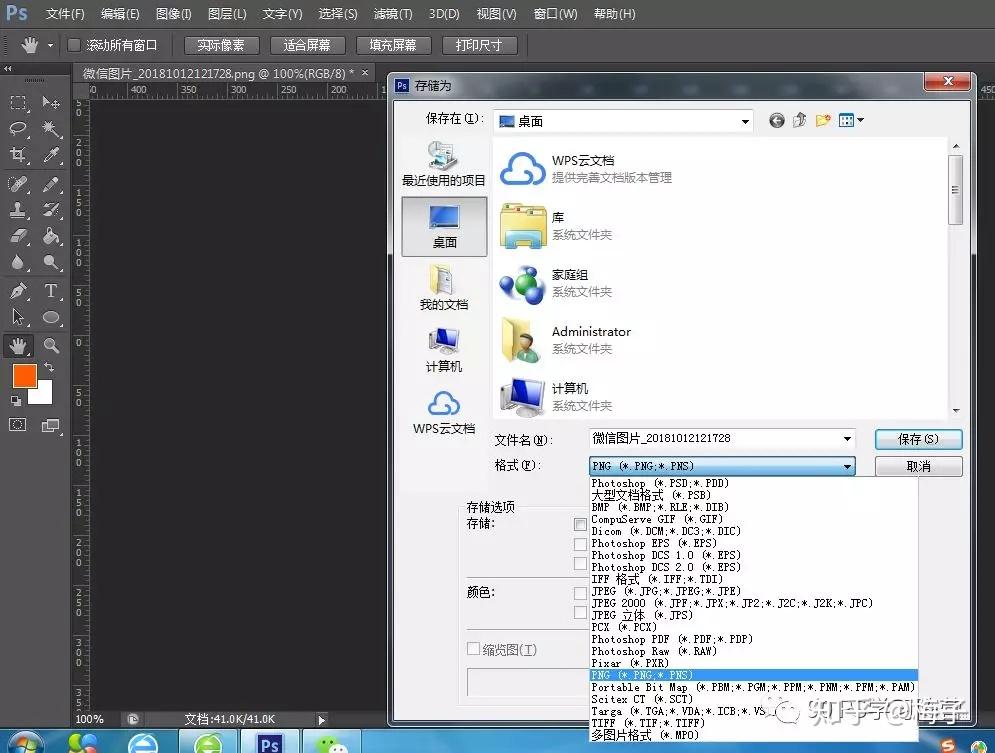The image size is (995, 753).
Task: Open the 文件(F) menu
Action: pyautogui.click(x=65, y=13)
